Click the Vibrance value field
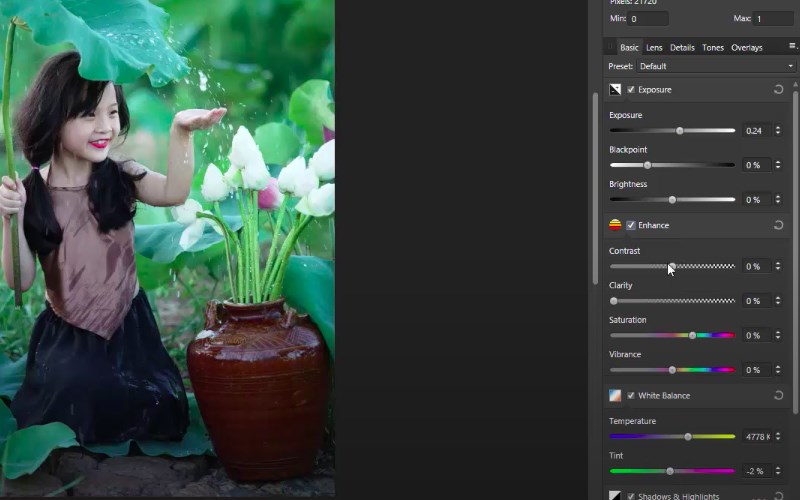The height and width of the screenshot is (500, 800). (x=756, y=370)
